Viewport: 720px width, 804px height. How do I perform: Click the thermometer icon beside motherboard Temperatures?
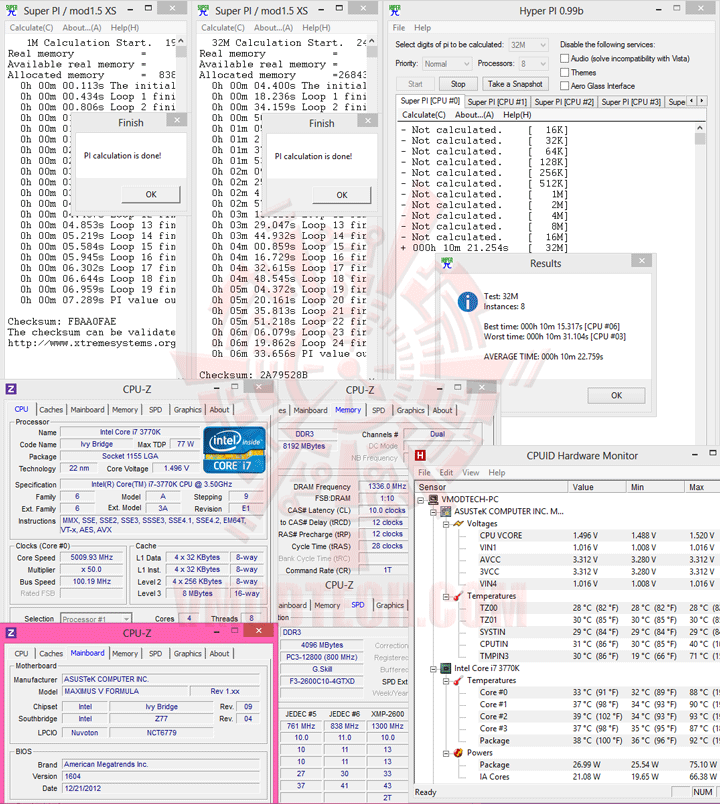point(458,596)
